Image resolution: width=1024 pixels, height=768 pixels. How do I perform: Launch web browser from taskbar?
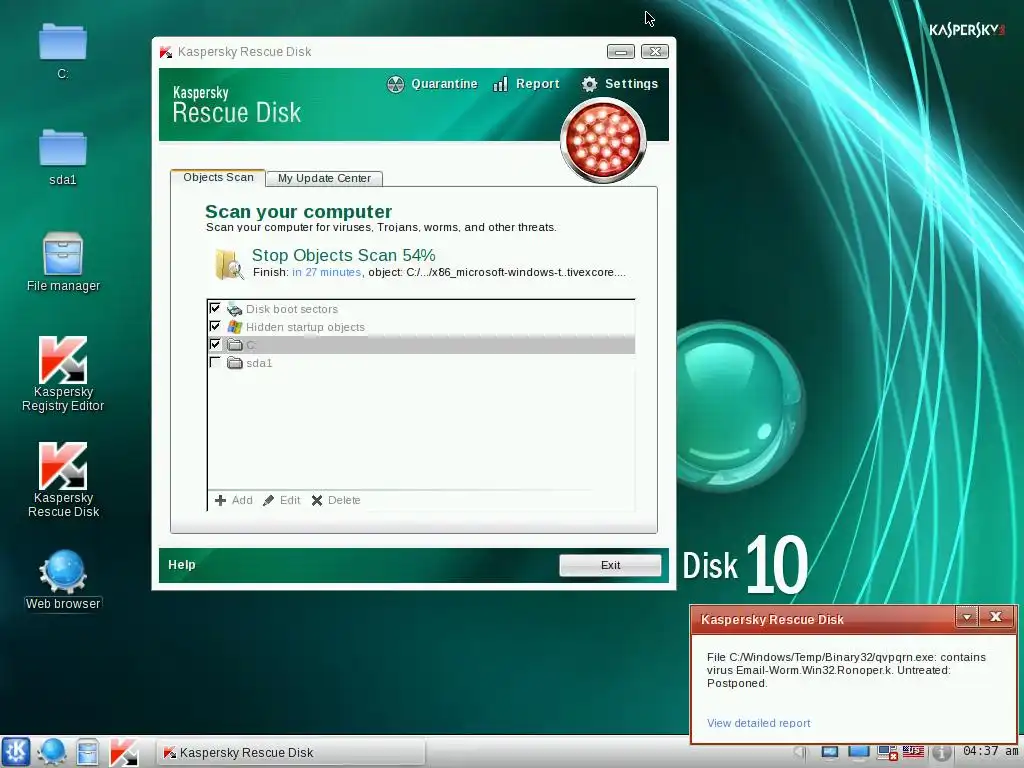click(51, 752)
